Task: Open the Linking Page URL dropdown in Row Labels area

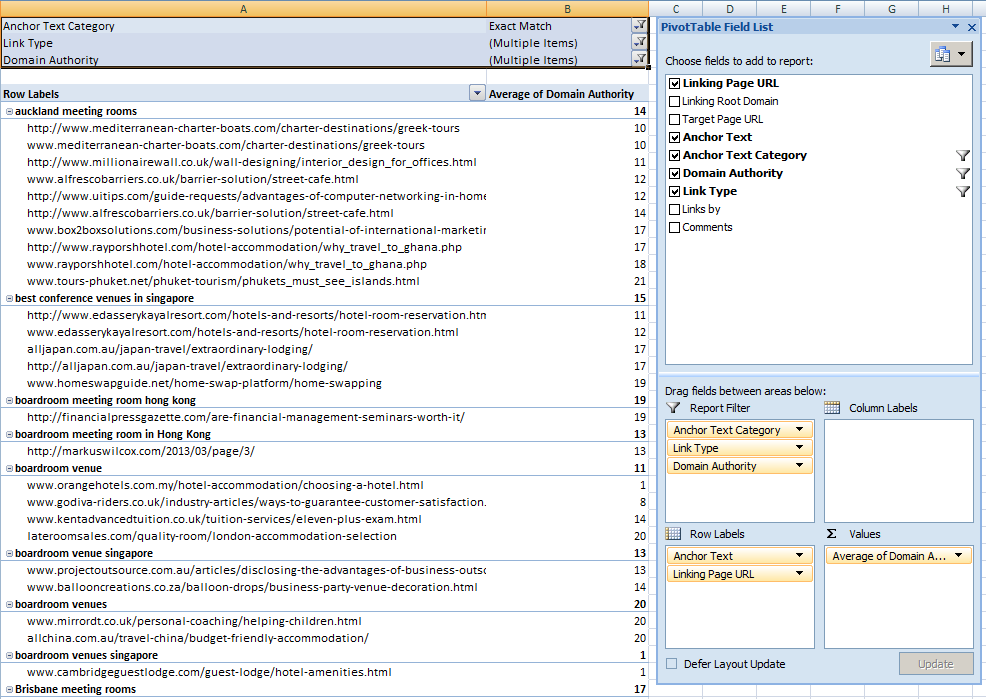Action: click(800, 574)
